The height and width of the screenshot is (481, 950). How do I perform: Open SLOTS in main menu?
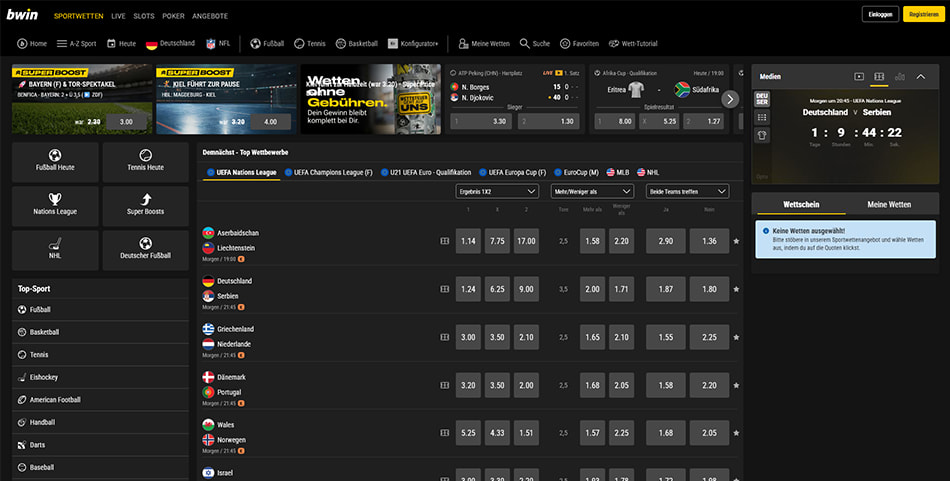144,16
